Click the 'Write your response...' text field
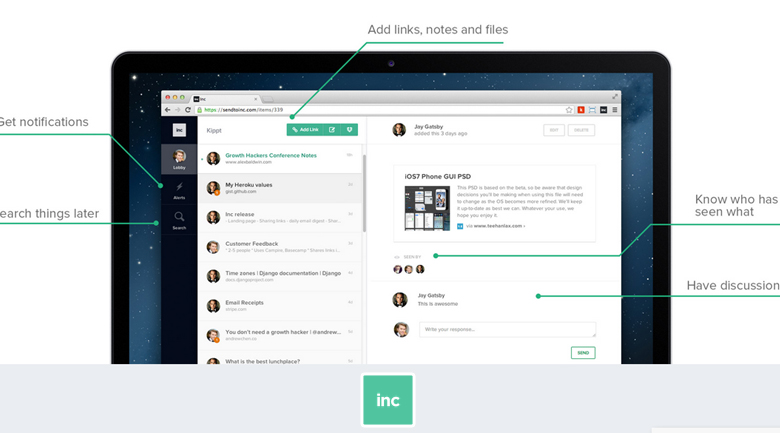 507,330
